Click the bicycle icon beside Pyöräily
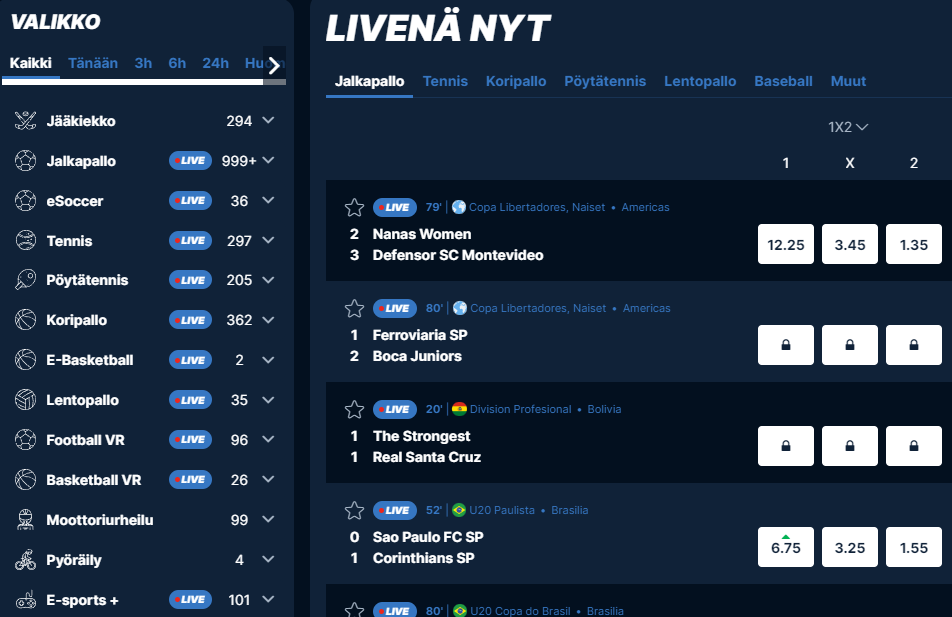The width and height of the screenshot is (952, 617). pos(26,560)
